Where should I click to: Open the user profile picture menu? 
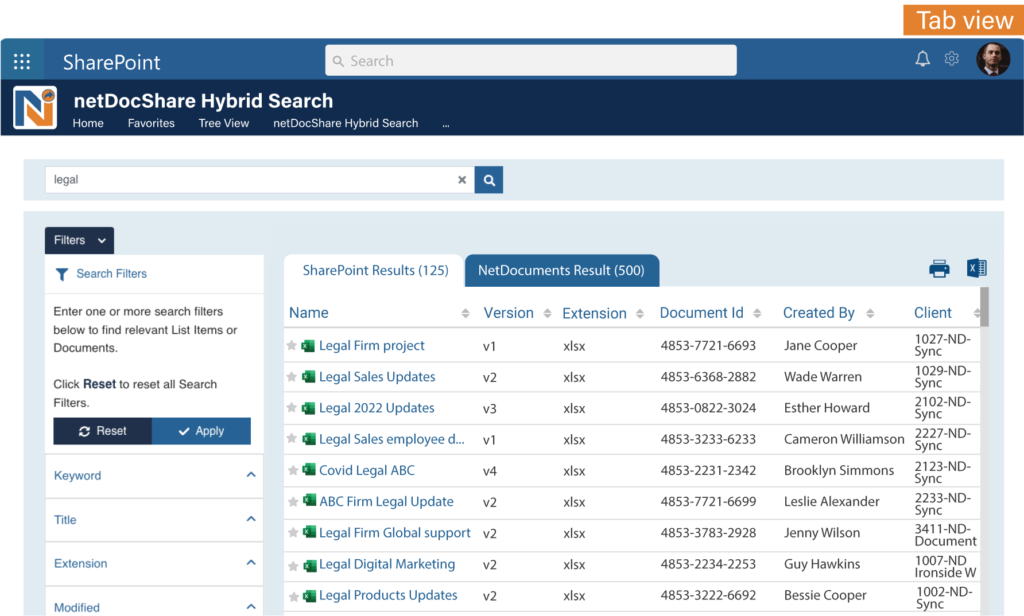tap(993, 59)
